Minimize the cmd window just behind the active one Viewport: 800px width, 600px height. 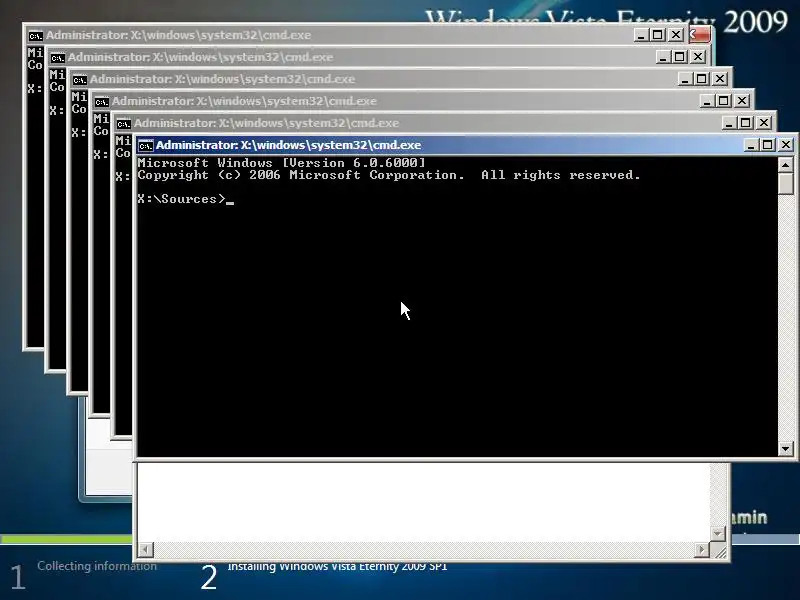(729, 123)
